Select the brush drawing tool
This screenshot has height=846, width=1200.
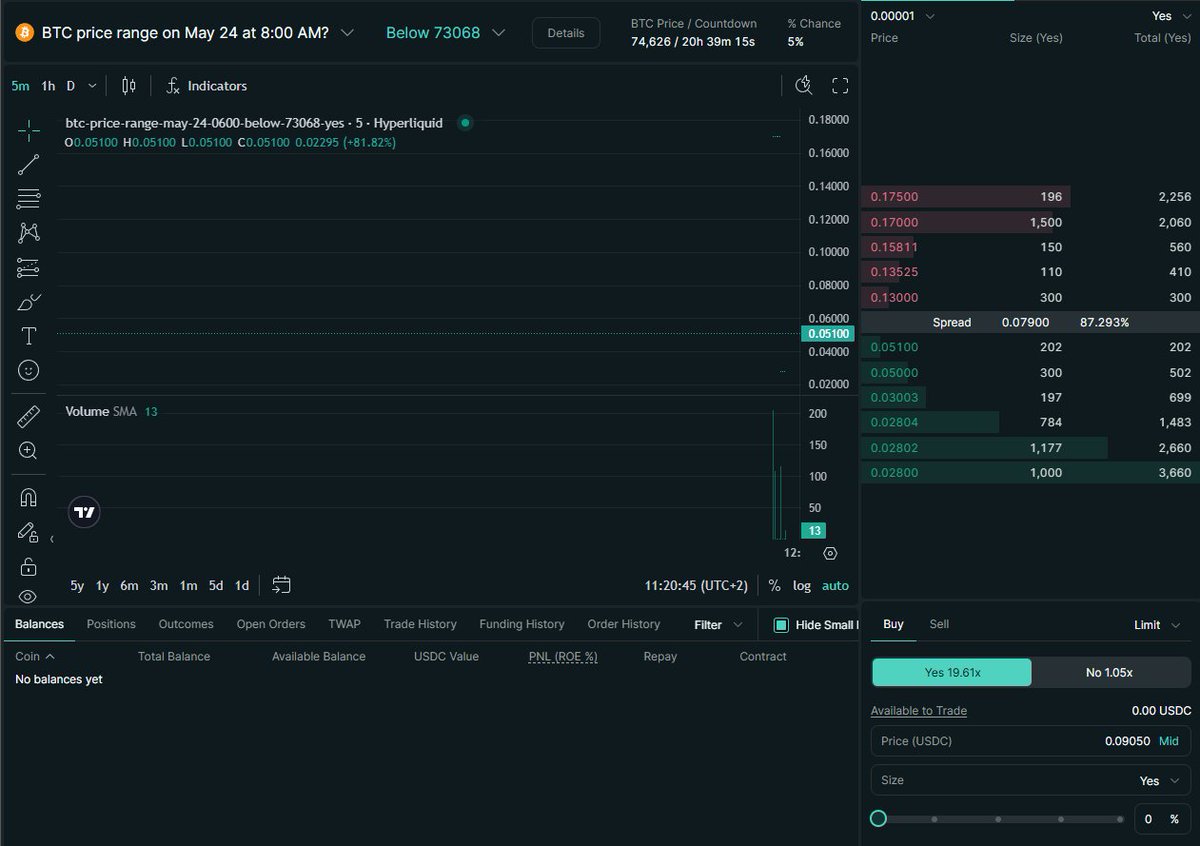pyautogui.click(x=29, y=302)
